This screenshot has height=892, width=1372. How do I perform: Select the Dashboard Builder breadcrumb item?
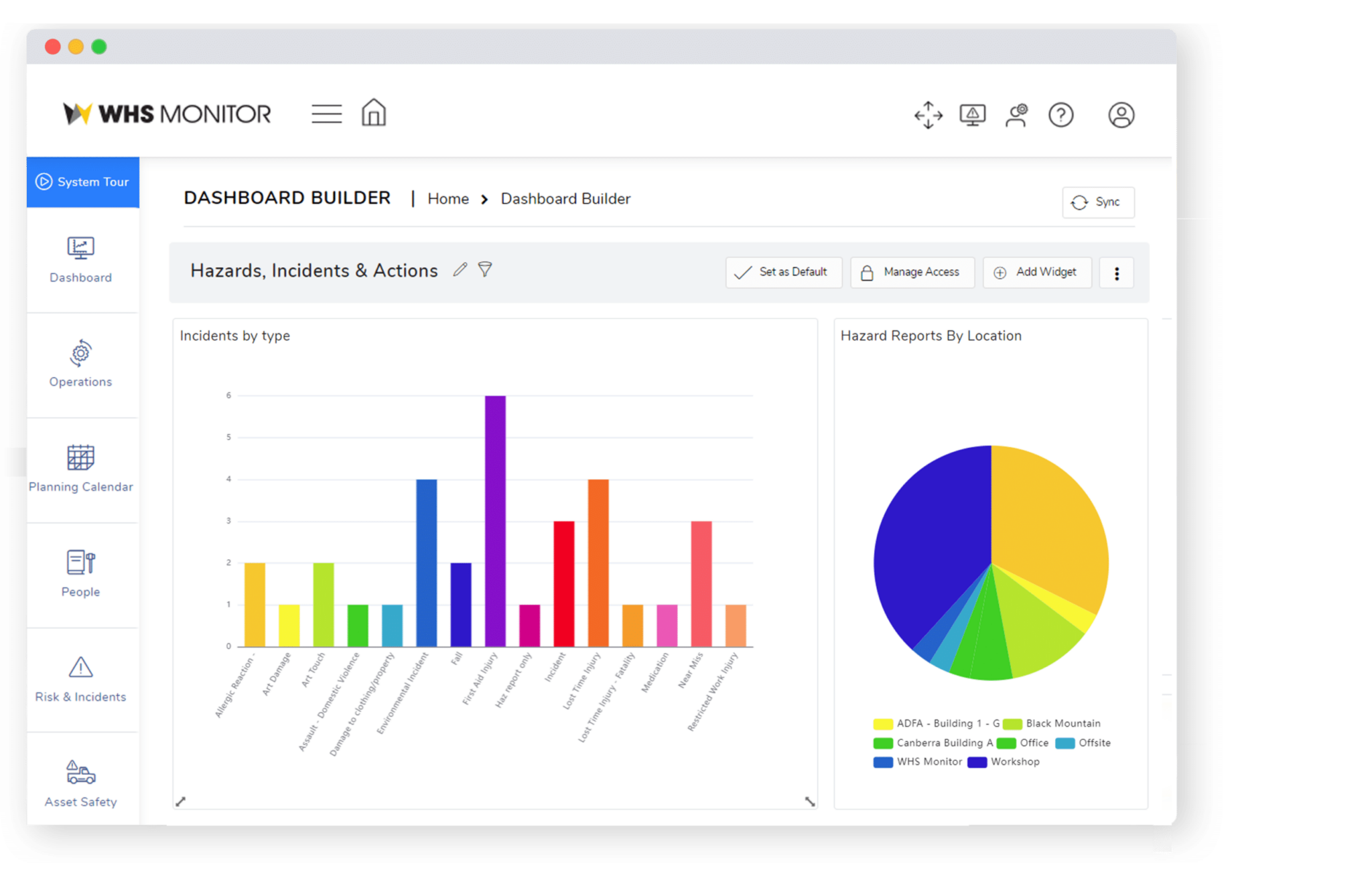(x=565, y=199)
